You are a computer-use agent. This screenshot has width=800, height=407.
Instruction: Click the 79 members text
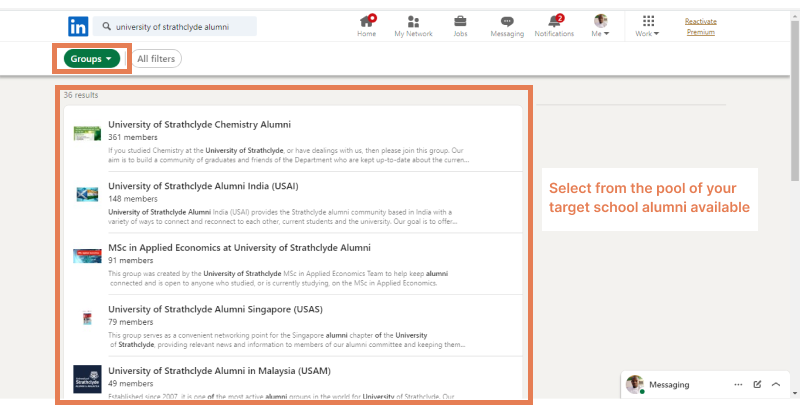[x=131, y=322]
